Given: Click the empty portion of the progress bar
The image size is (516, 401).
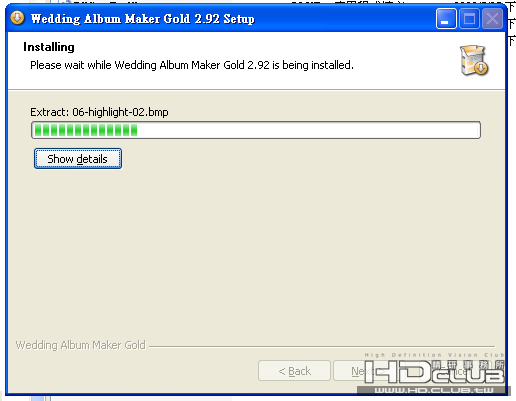Looking at the screenshot, I should [308, 130].
